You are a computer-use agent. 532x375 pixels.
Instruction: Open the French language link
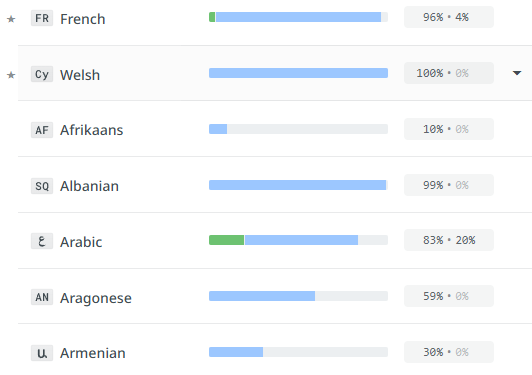tap(82, 19)
